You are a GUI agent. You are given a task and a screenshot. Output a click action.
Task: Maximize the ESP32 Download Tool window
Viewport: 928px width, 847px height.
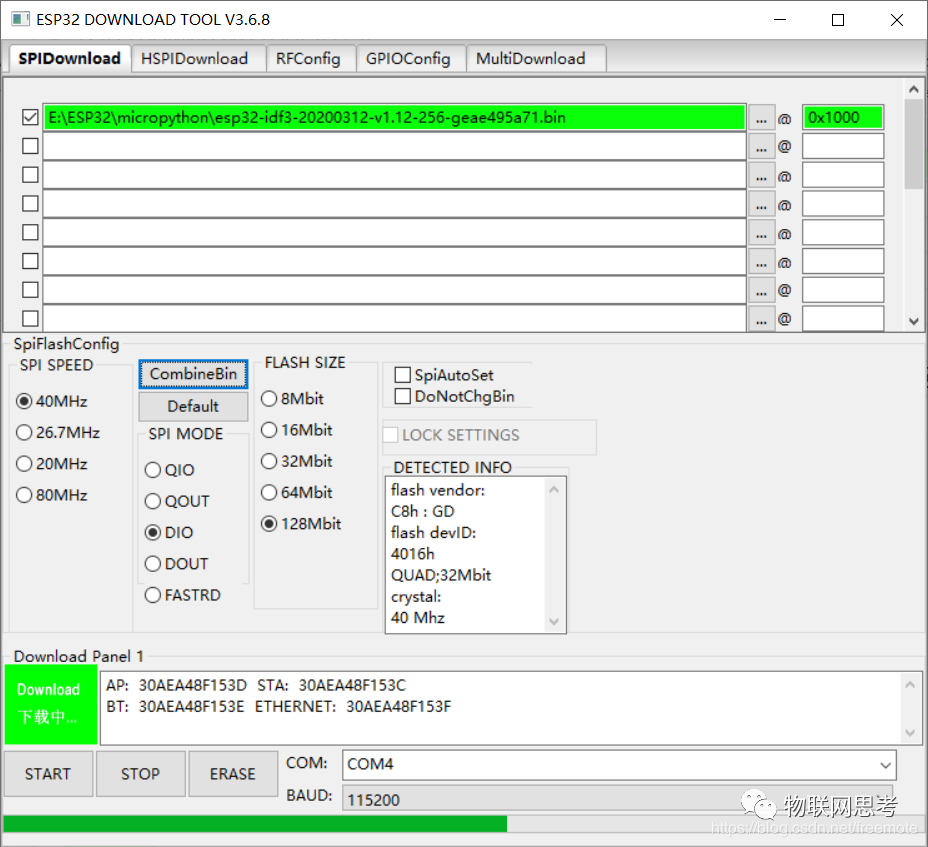(x=838, y=20)
